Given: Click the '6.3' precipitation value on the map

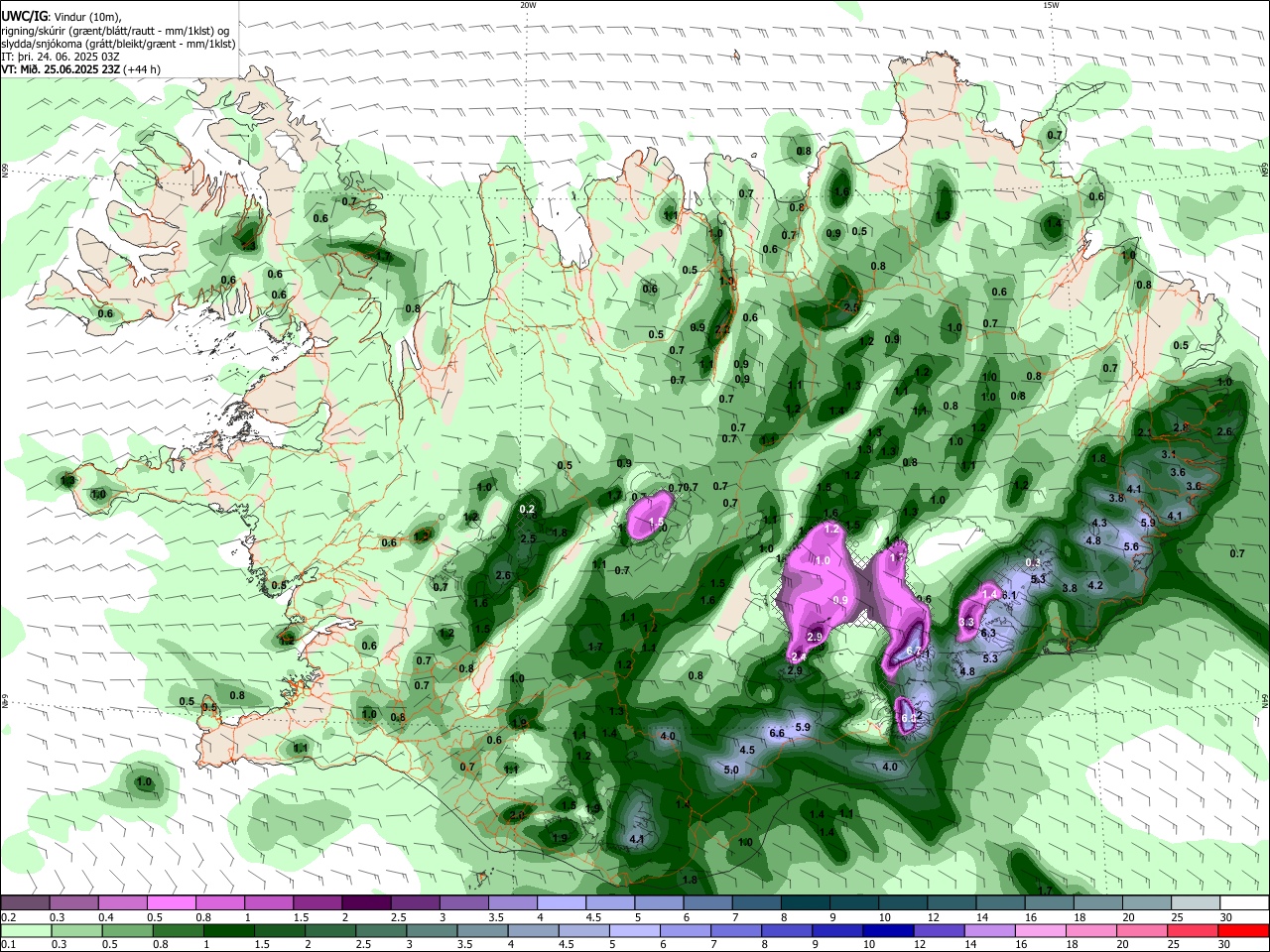Looking at the screenshot, I should 988,633.
